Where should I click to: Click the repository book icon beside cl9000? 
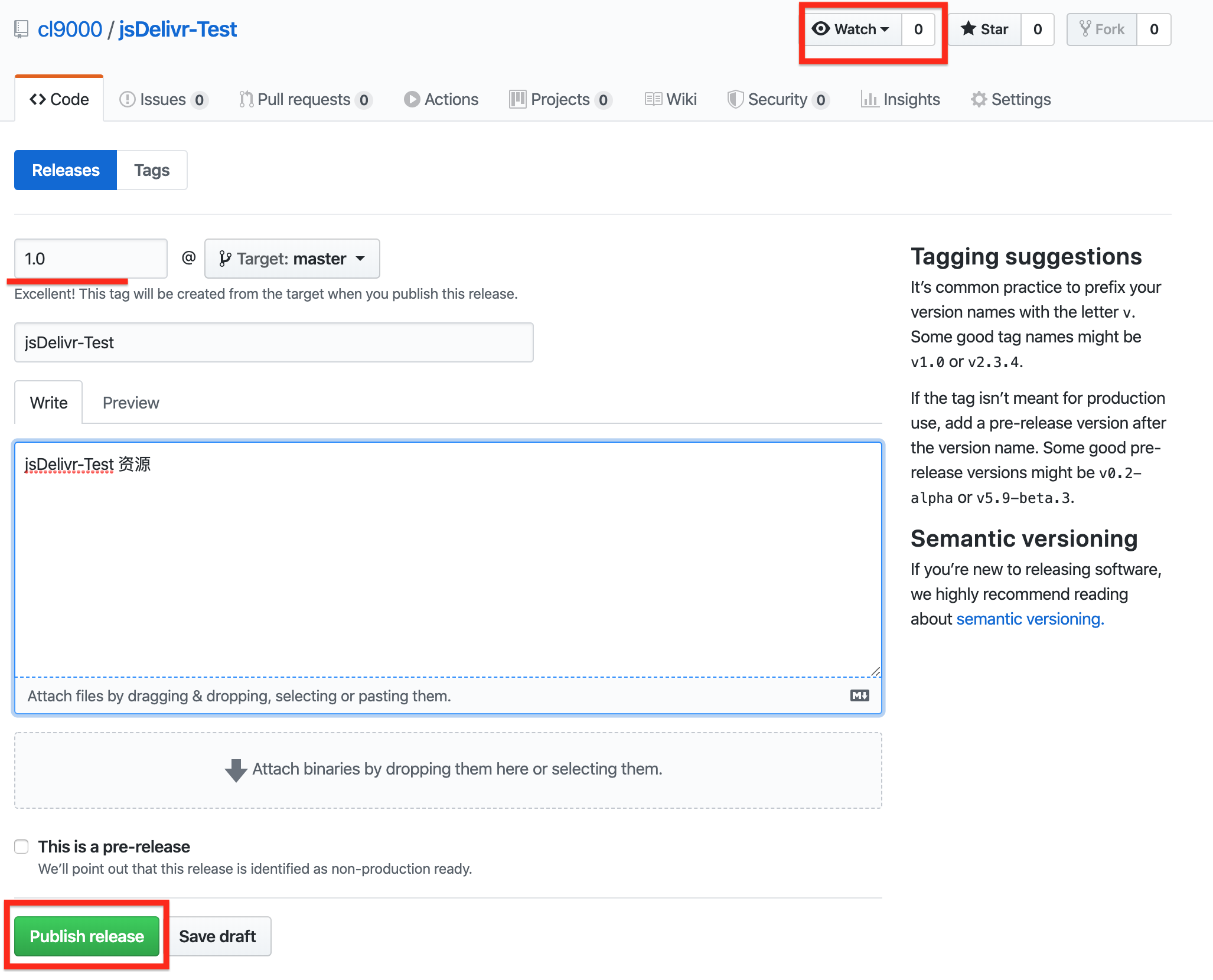coord(21,29)
